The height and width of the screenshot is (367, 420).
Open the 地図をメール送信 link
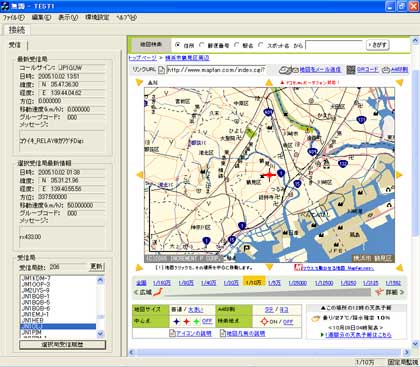click(x=320, y=70)
